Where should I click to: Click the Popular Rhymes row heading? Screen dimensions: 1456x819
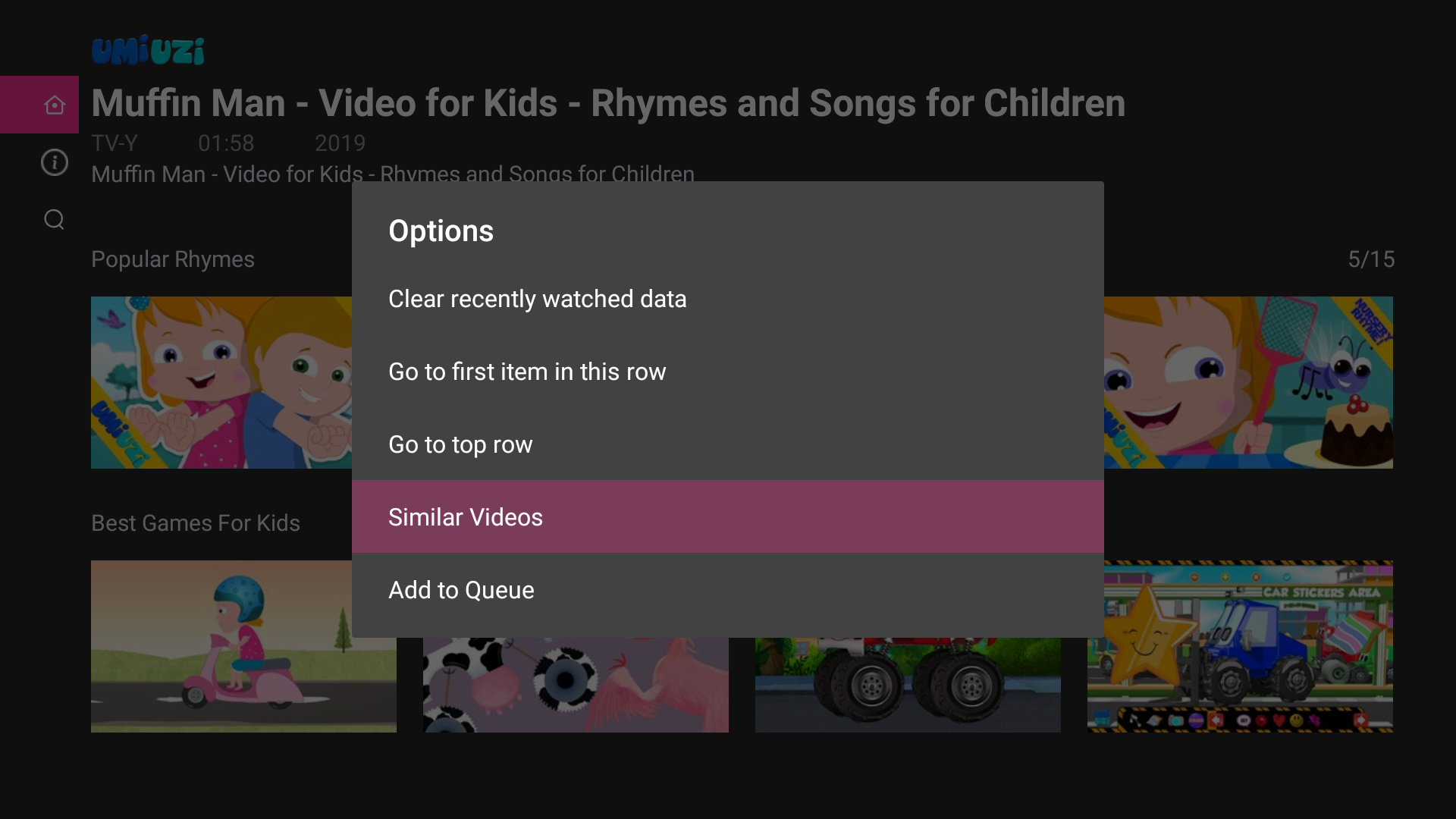point(173,259)
